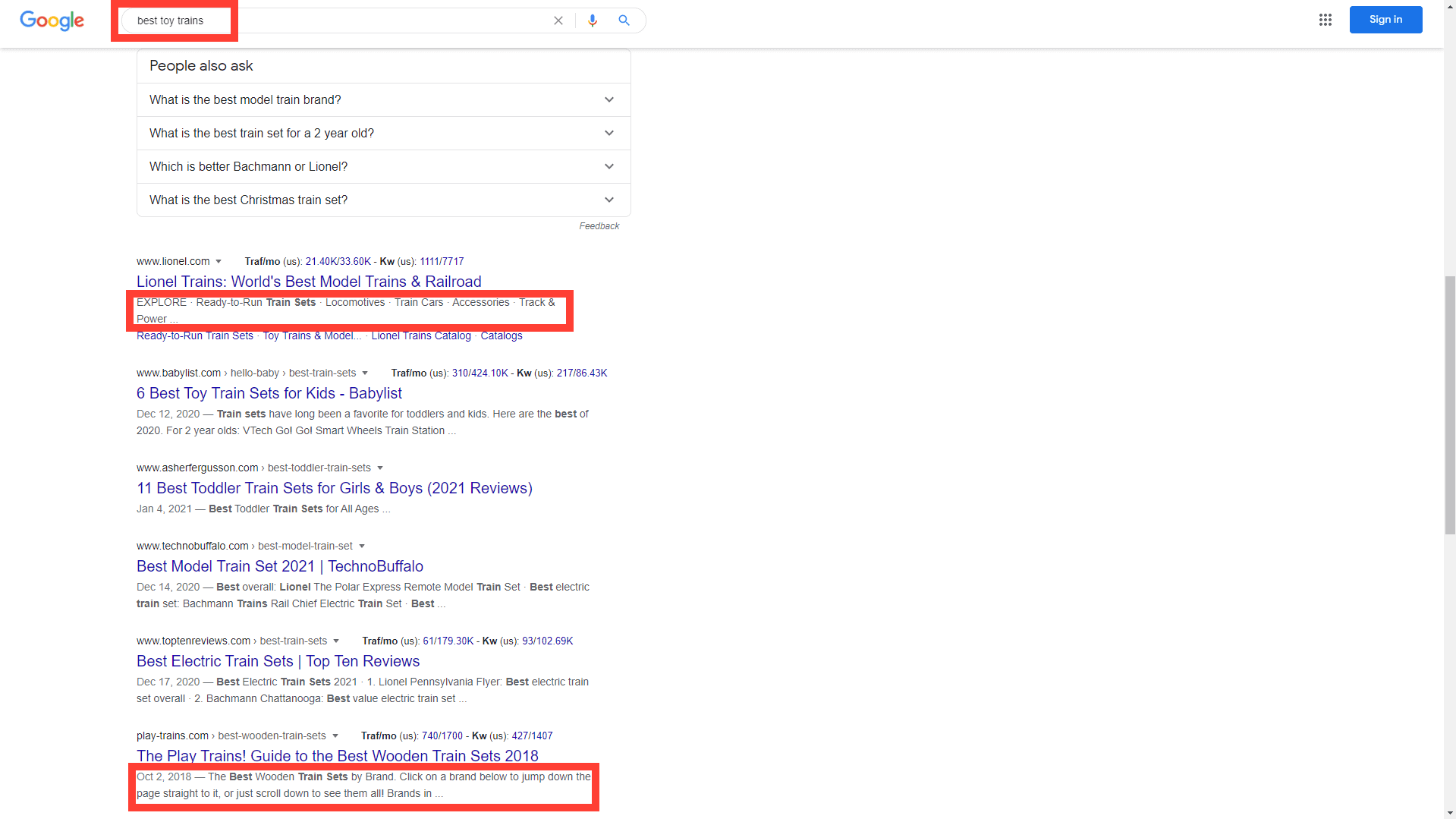
Task: Click play-trains traffic value 740
Action: 429,736
